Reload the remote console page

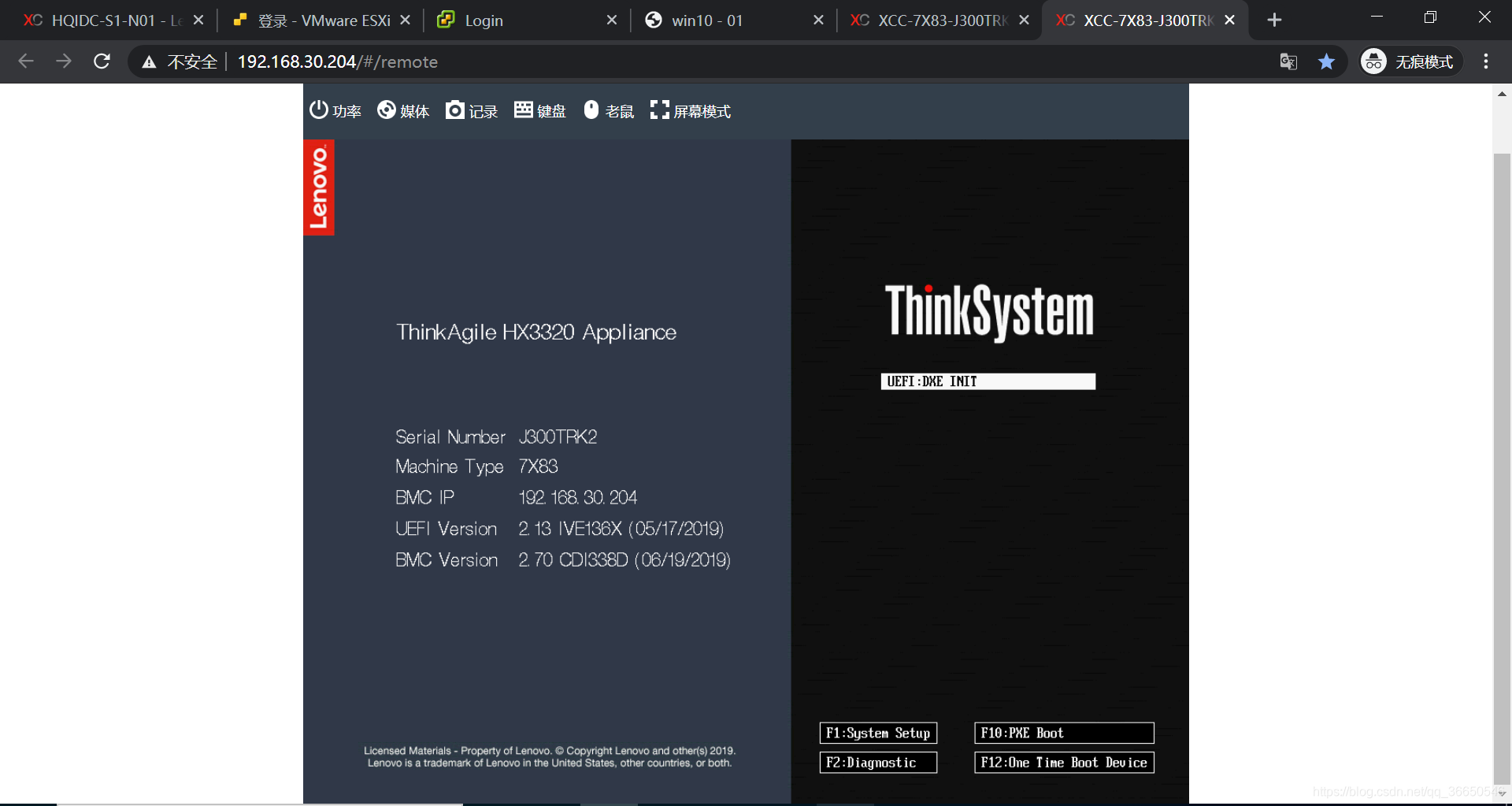102,61
